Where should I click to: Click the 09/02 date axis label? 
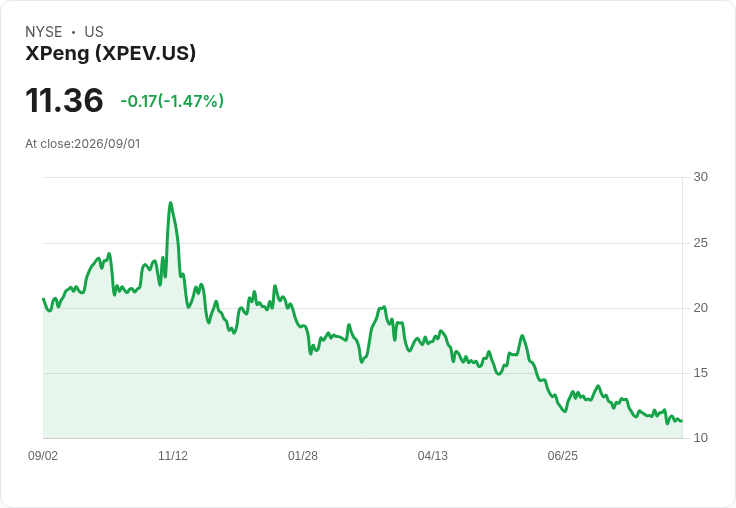(43, 456)
